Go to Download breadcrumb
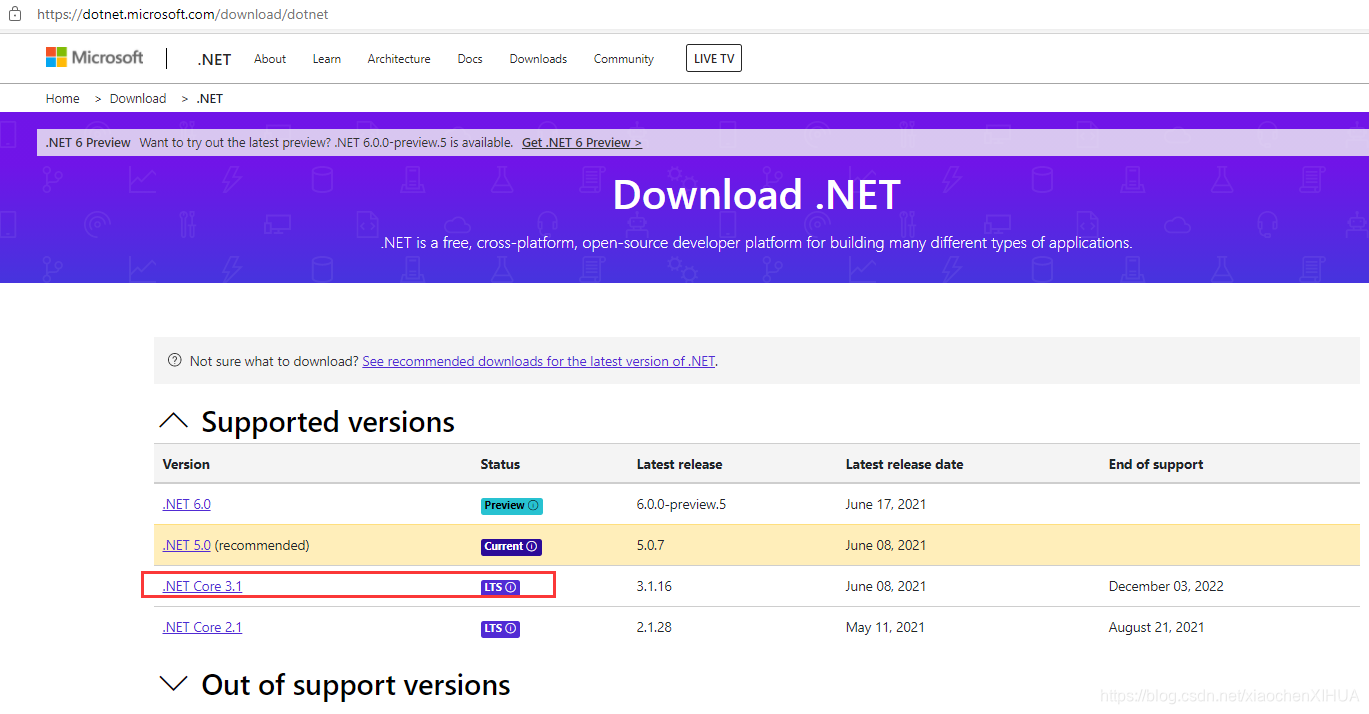1369x714 pixels. tap(138, 98)
